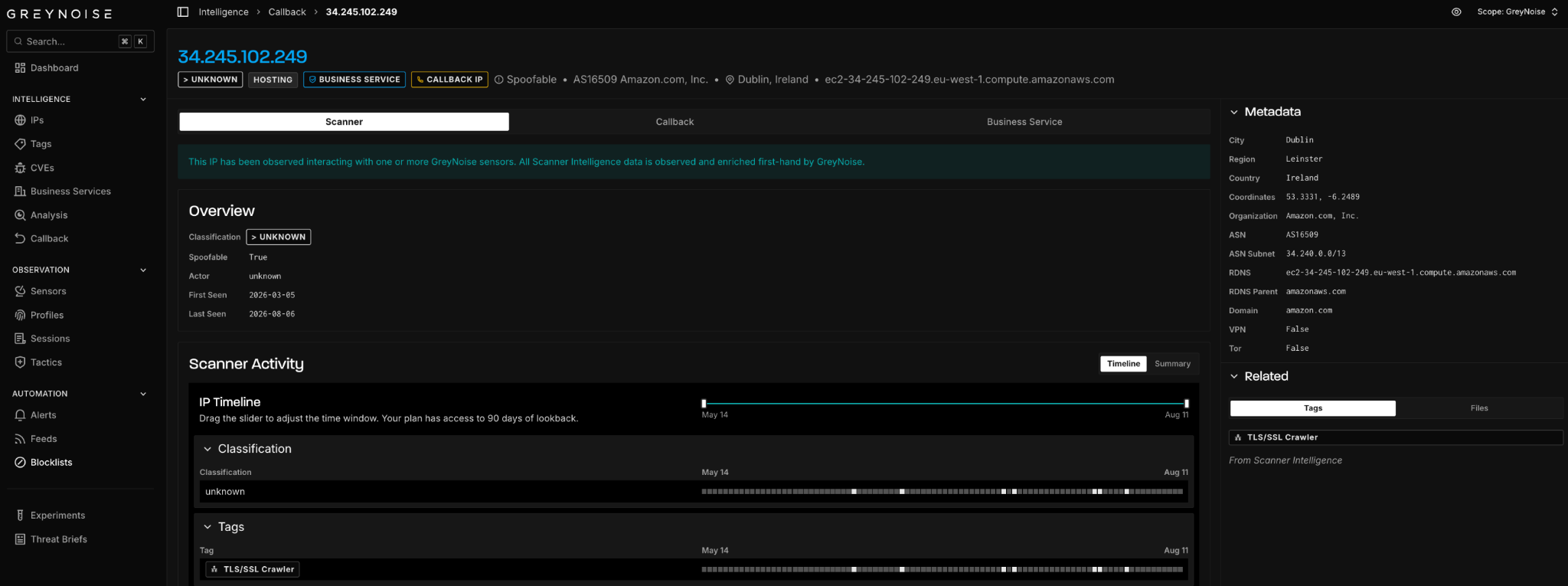Open Feeds RSS icon
Viewport: 1568px width, 586px height.
click(20, 439)
